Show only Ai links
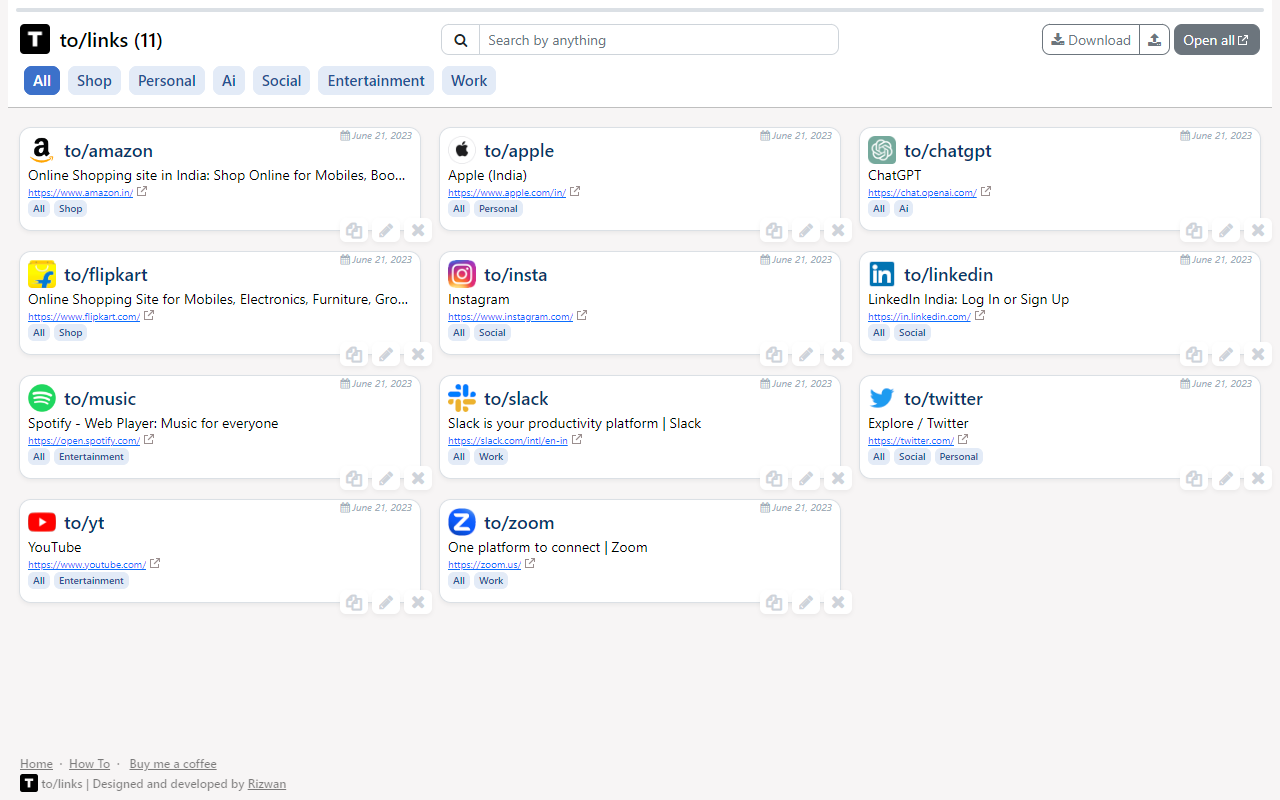The height and width of the screenshot is (800, 1280). tap(229, 81)
